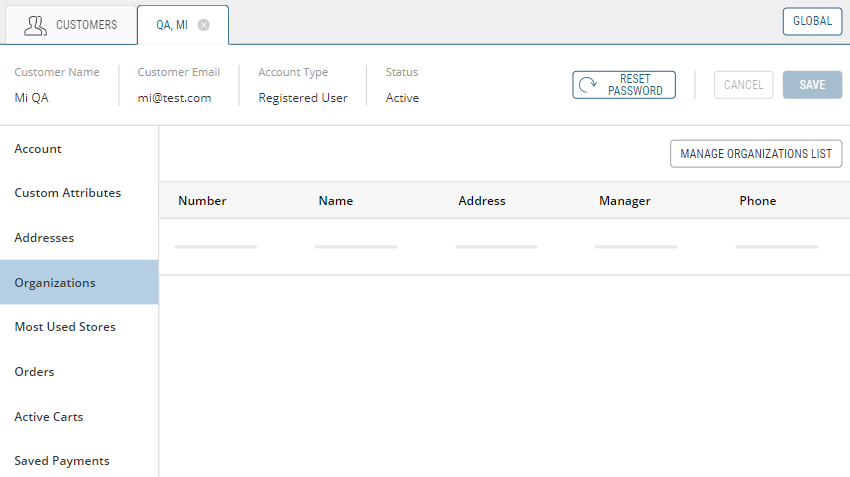Open Most Used Stores section
Screen dimensions: 850x477
pos(65,327)
